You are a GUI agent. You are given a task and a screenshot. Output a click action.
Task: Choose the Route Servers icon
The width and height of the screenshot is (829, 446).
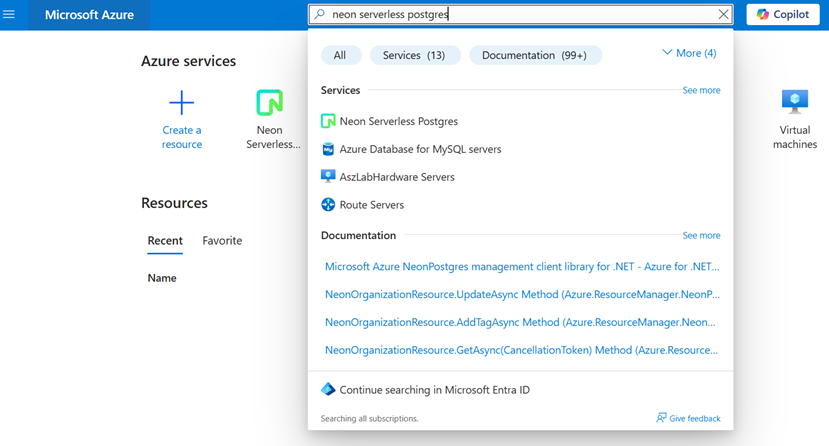[328, 205]
